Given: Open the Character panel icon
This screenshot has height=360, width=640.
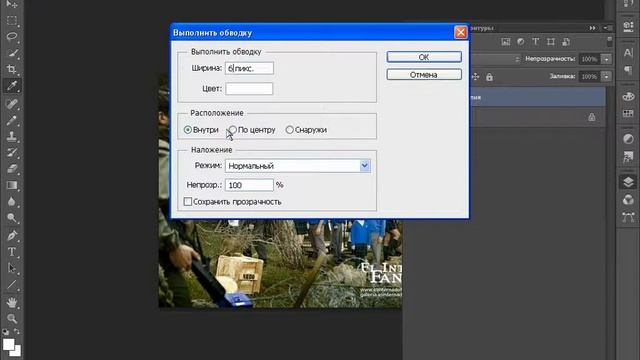Looking at the screenshot, I should (628, 53).
